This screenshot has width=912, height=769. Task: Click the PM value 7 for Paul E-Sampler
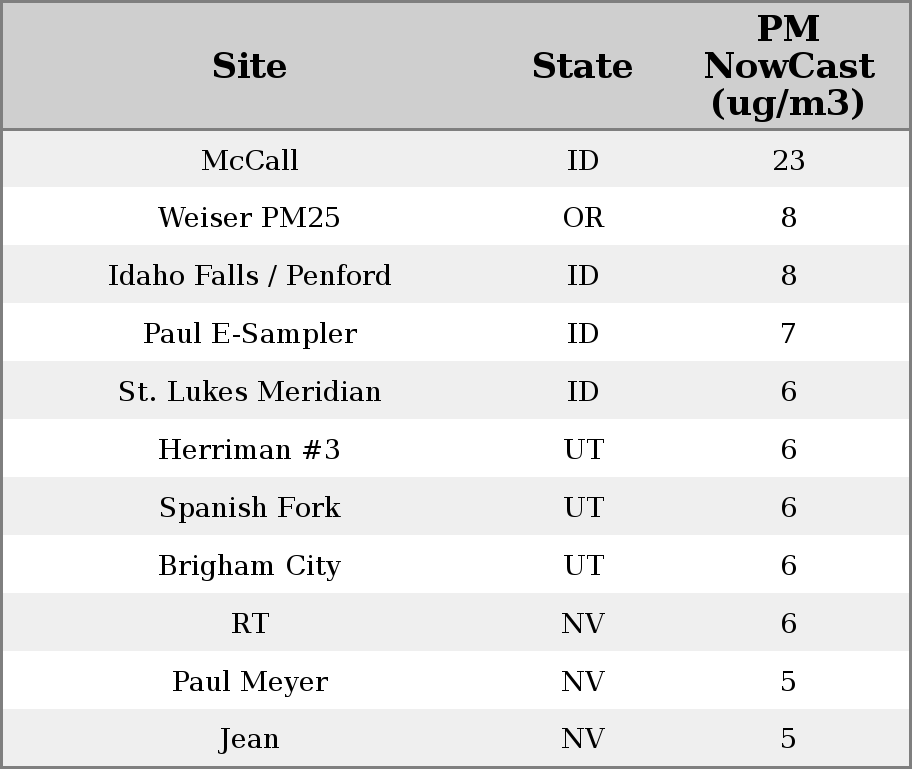[788, 334]
